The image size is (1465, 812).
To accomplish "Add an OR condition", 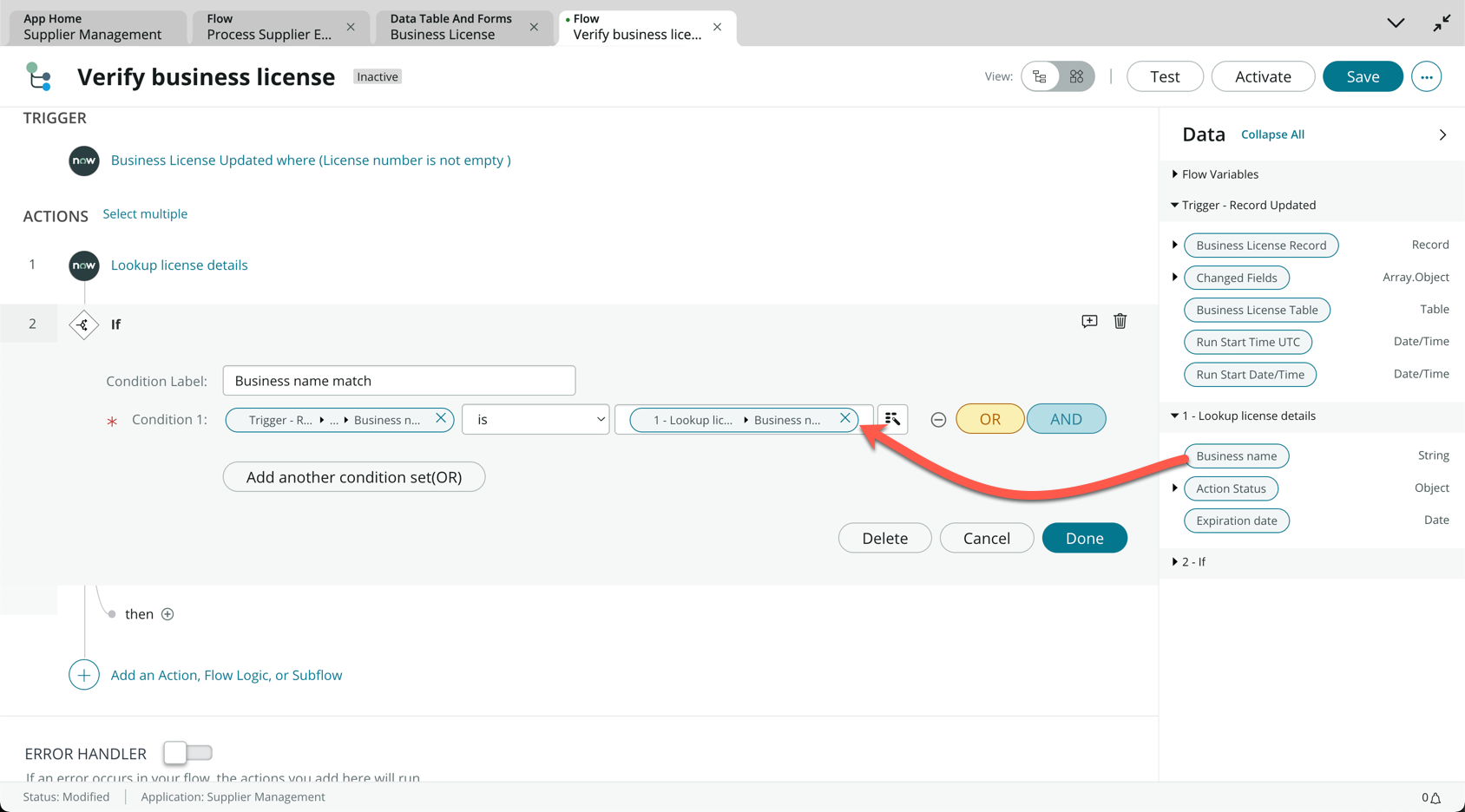I will [989, 419].
